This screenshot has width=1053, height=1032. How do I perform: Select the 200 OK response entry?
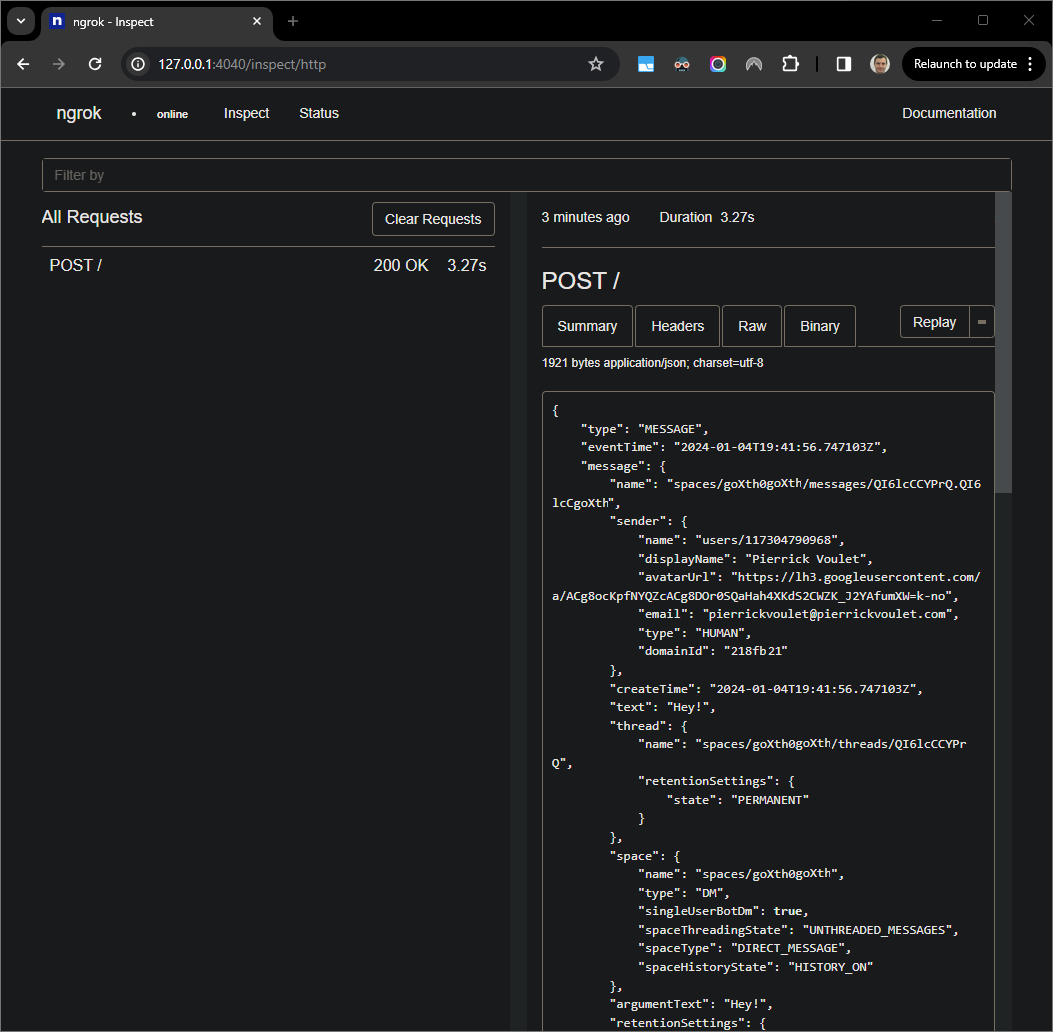[x=401, y=264]
